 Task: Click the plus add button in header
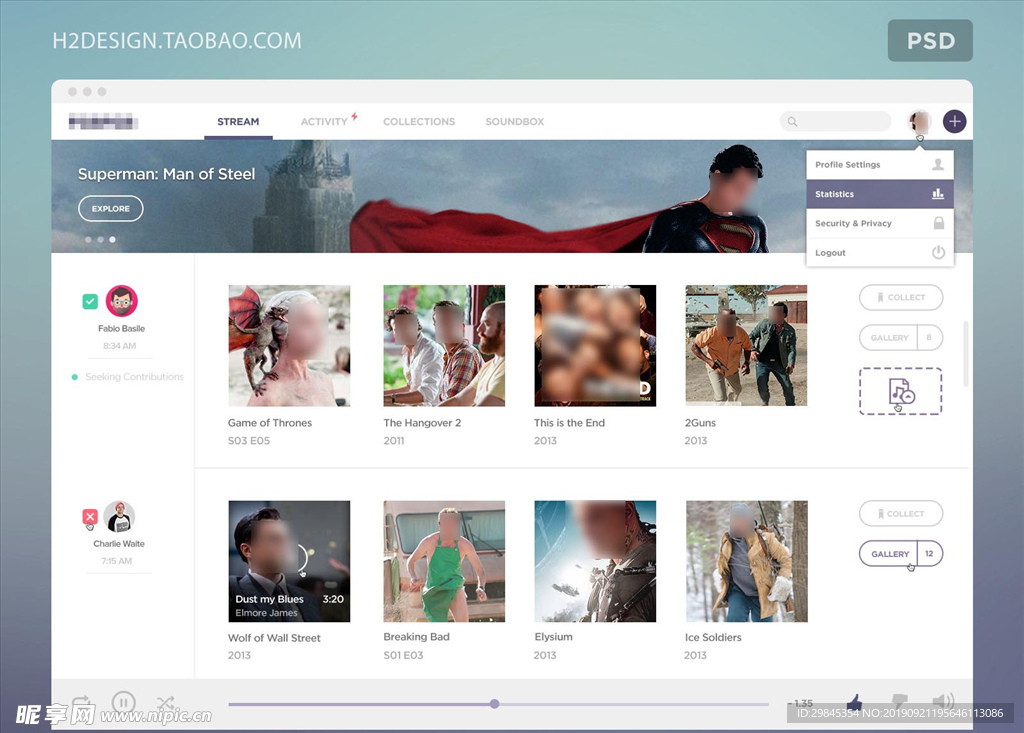point(954,122)
